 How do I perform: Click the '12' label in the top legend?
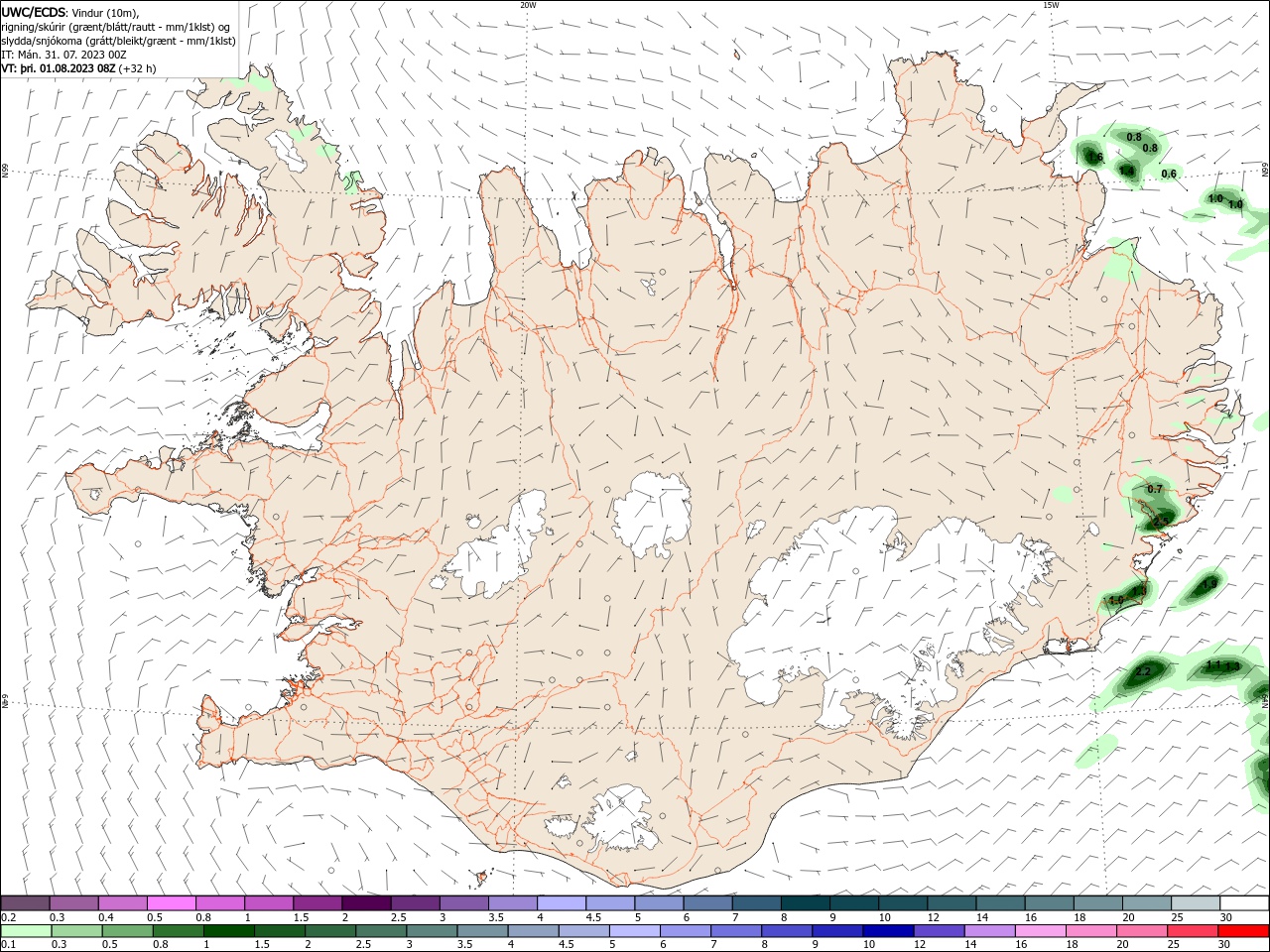click(x=933, y=917)
